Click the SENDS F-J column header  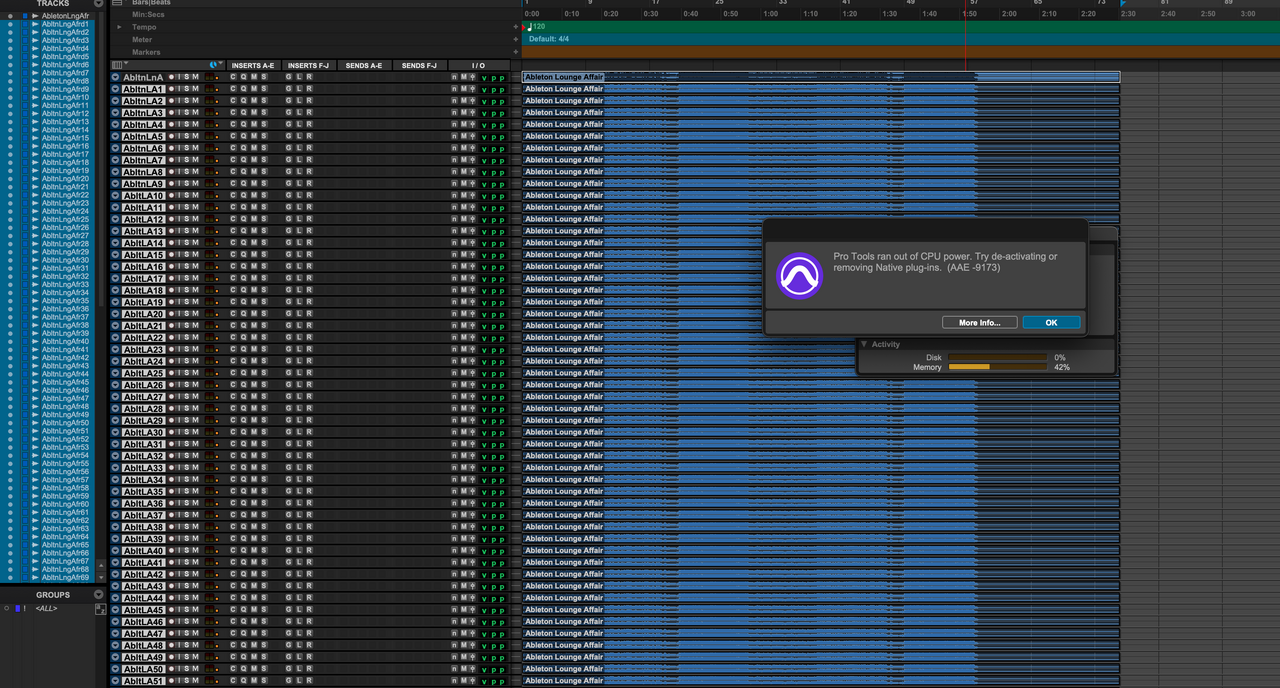[420, 65]
